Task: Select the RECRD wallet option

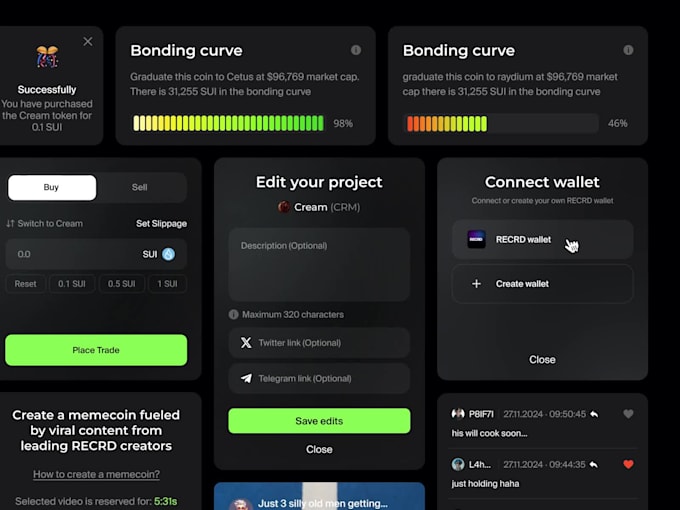Action: point(543,239)
